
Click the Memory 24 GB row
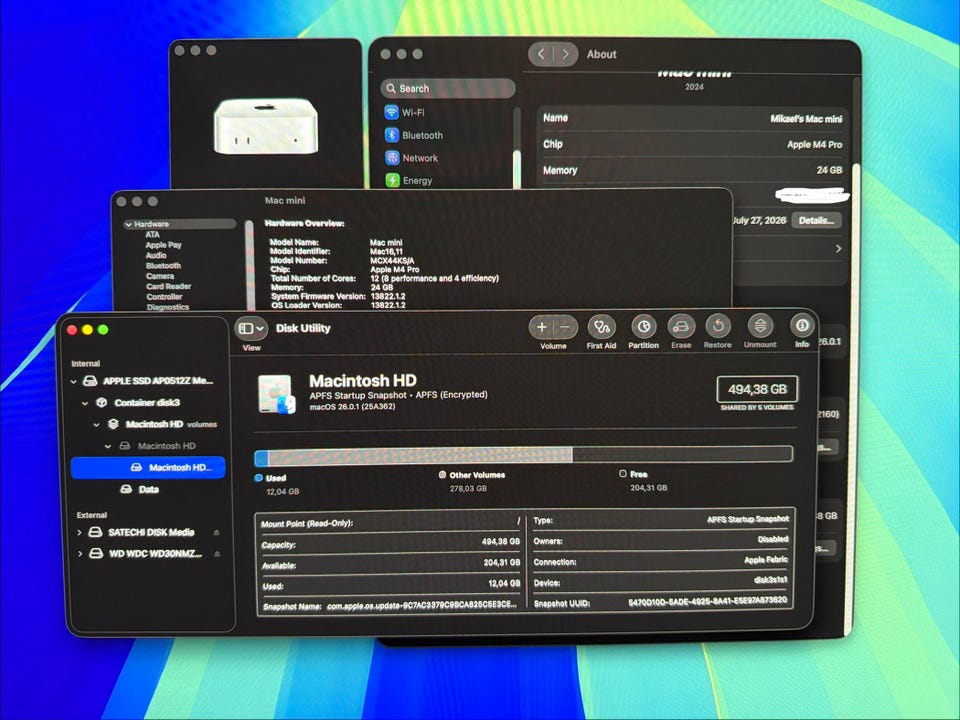tap(692, 170)
